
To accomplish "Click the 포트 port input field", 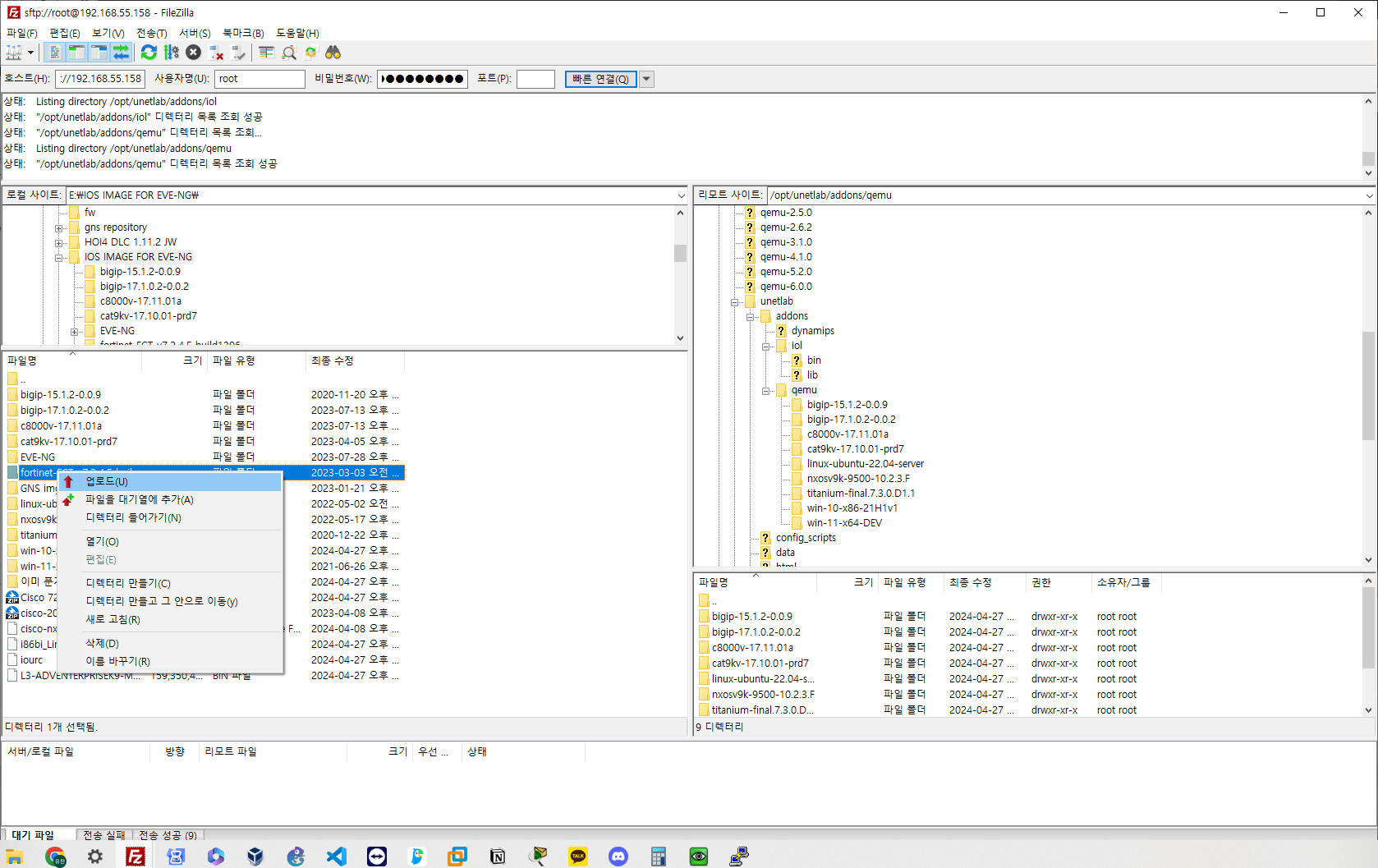I will point(535,79).
